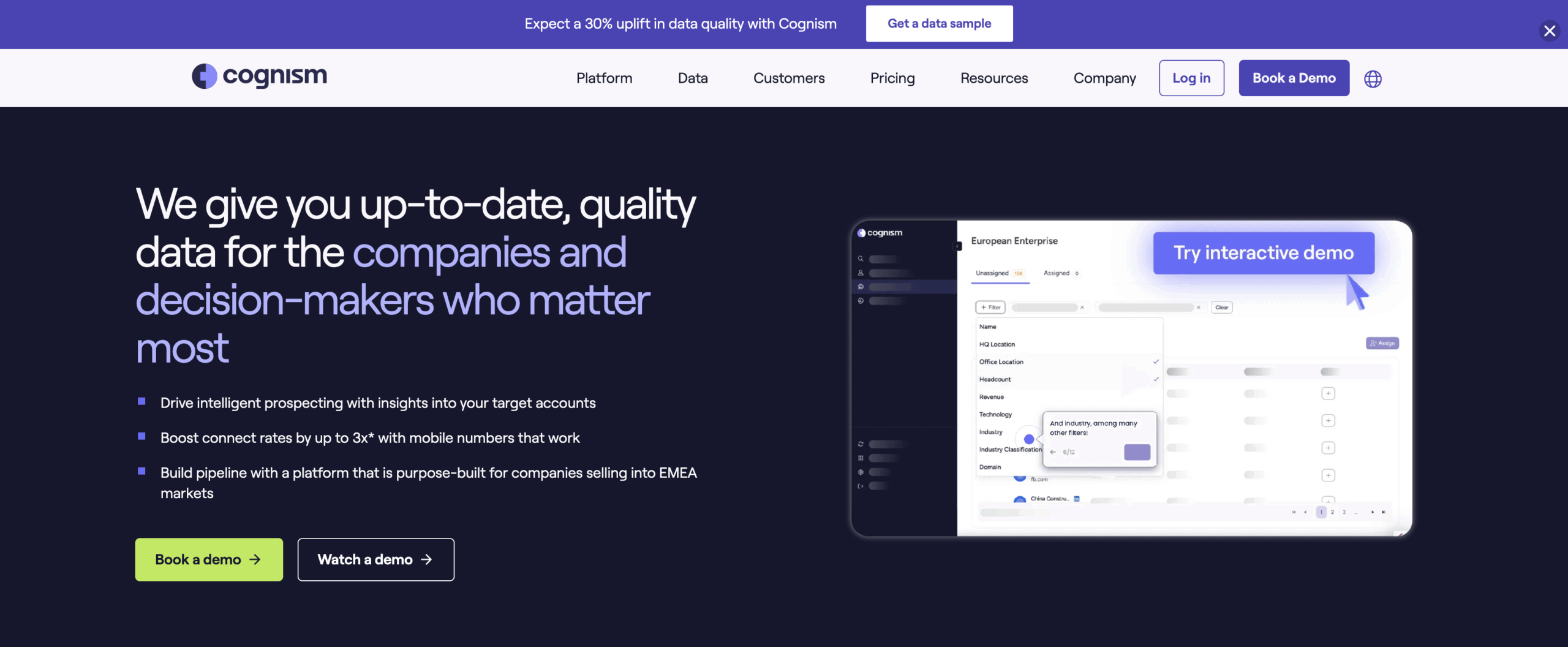Go to pagination page 2
1568x647 pixels.
[1332, 512]
